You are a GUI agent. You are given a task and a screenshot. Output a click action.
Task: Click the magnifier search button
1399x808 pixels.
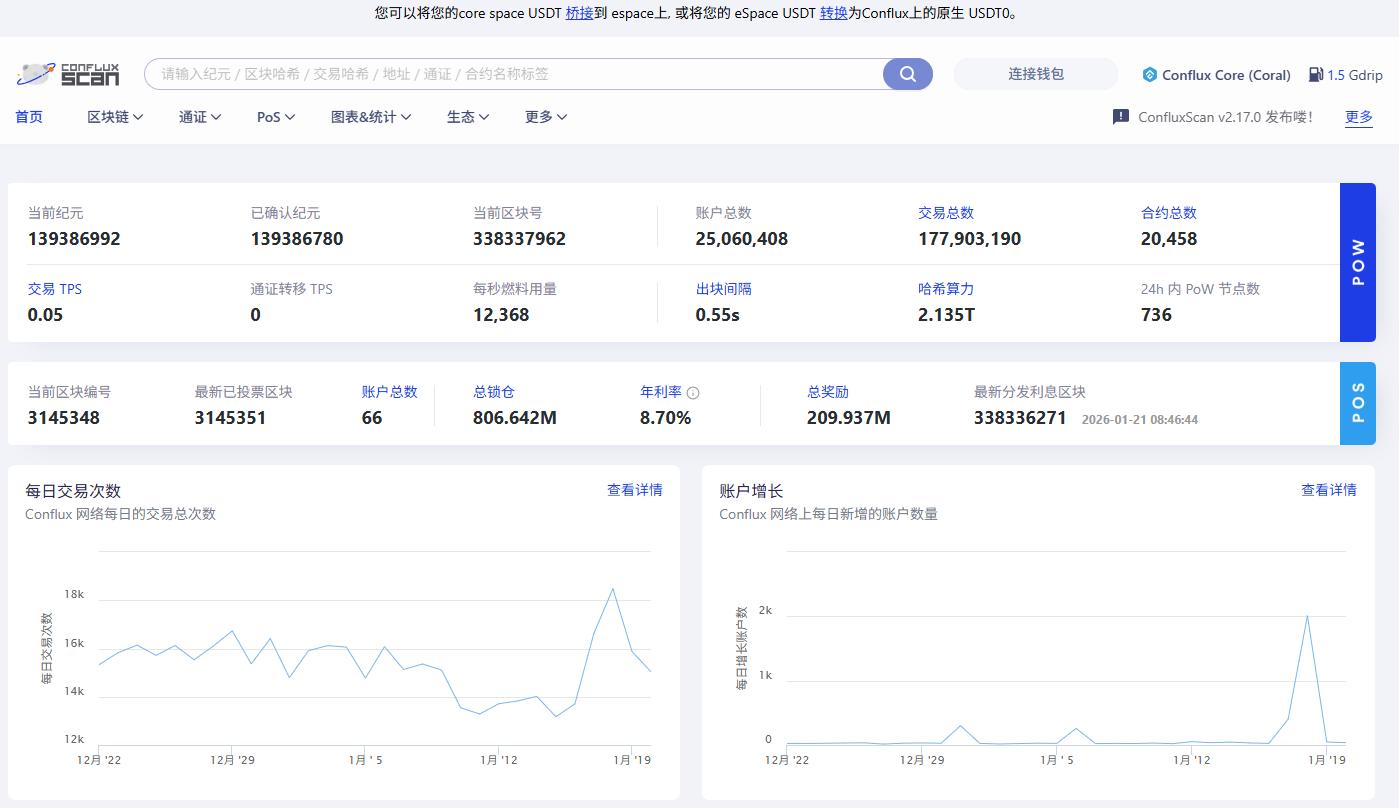pos(907,74)
